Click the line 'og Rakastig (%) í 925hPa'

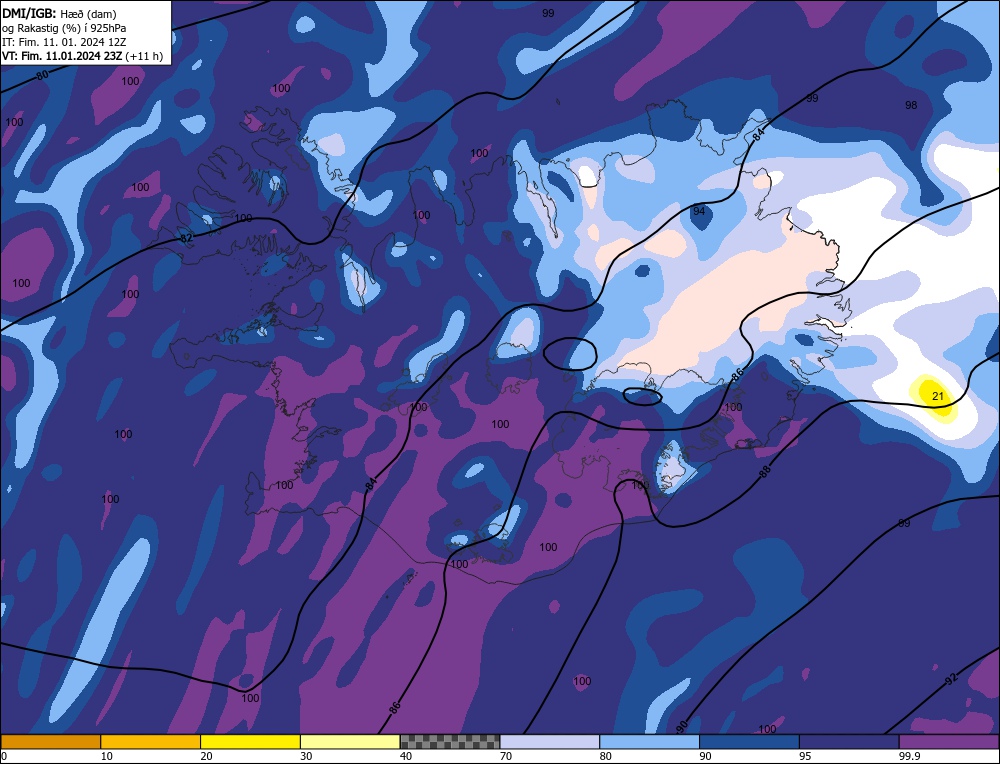coord(64,28)
